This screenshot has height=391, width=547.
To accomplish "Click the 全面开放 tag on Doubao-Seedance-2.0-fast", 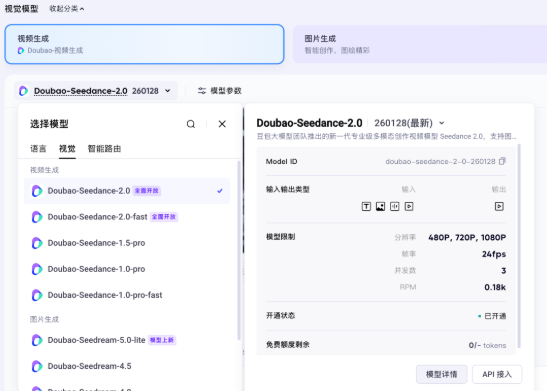I will (x=164, y=217).
